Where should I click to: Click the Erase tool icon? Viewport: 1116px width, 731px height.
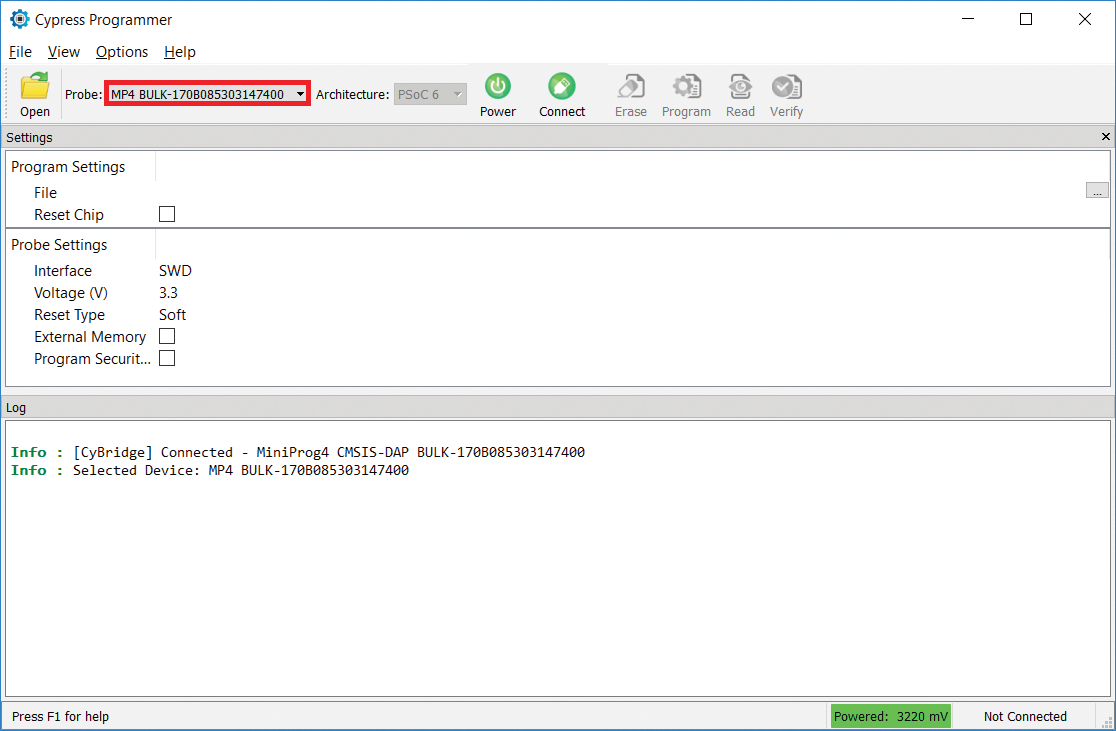pyautogui.click(x=630, y=87)
